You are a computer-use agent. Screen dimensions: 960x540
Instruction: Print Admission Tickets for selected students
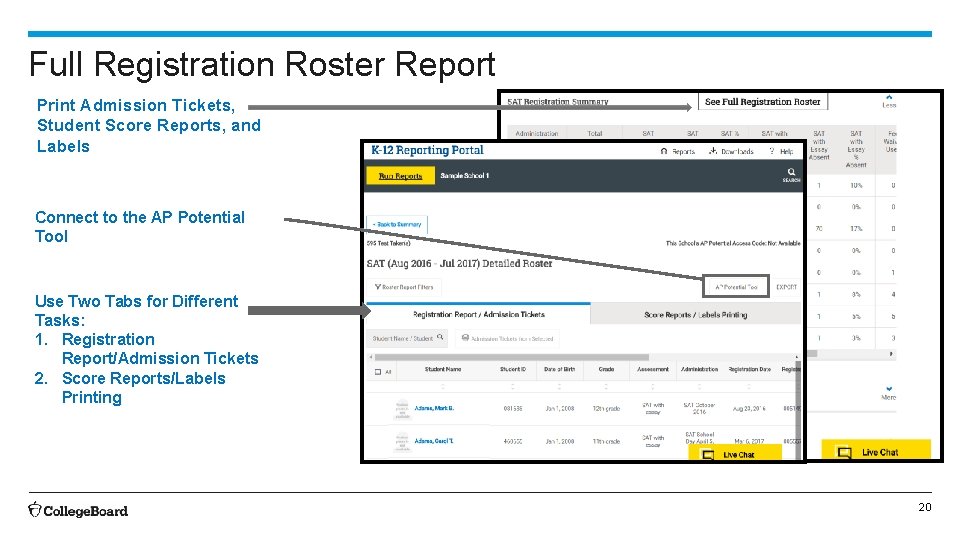pos(507,338)
